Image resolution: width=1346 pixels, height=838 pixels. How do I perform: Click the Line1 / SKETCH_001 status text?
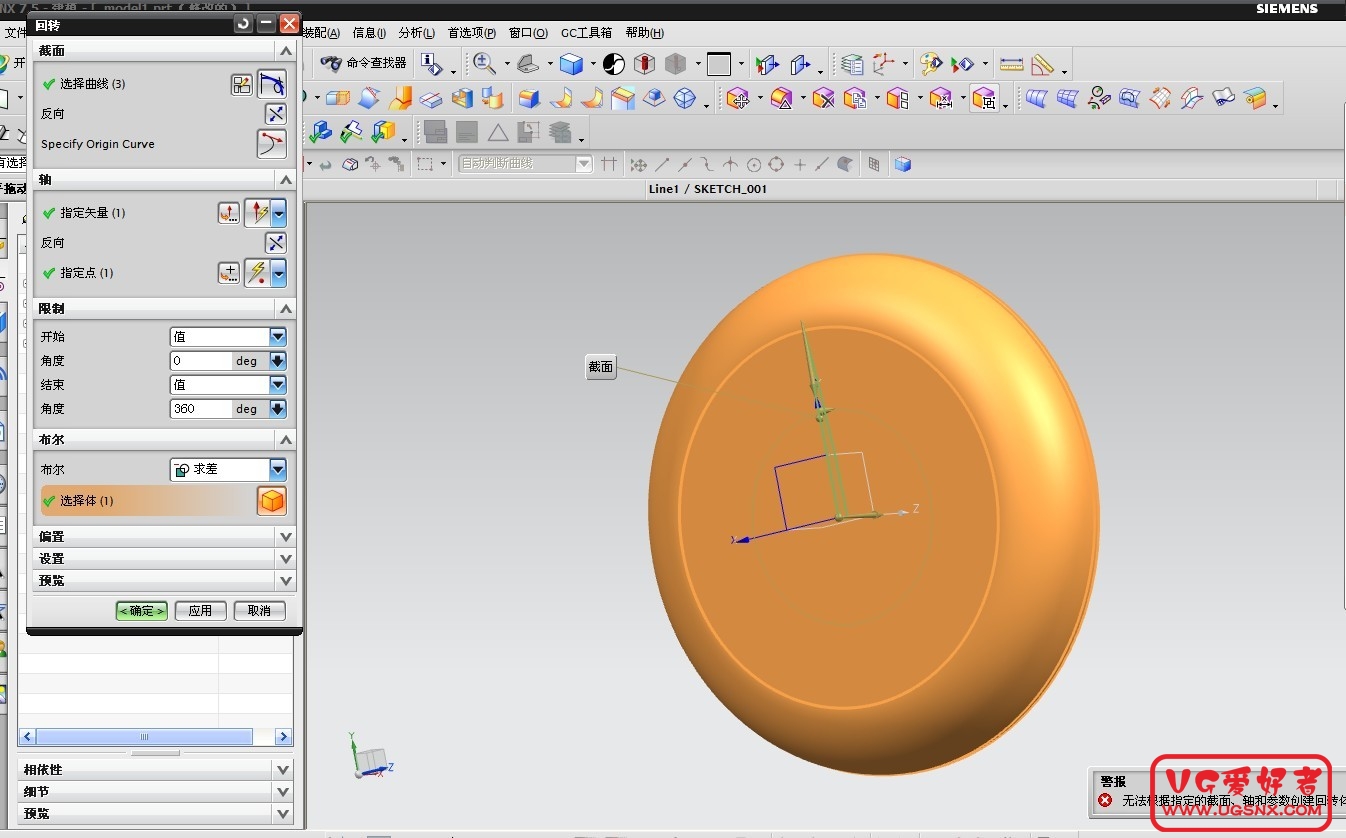tap(707, 189)
